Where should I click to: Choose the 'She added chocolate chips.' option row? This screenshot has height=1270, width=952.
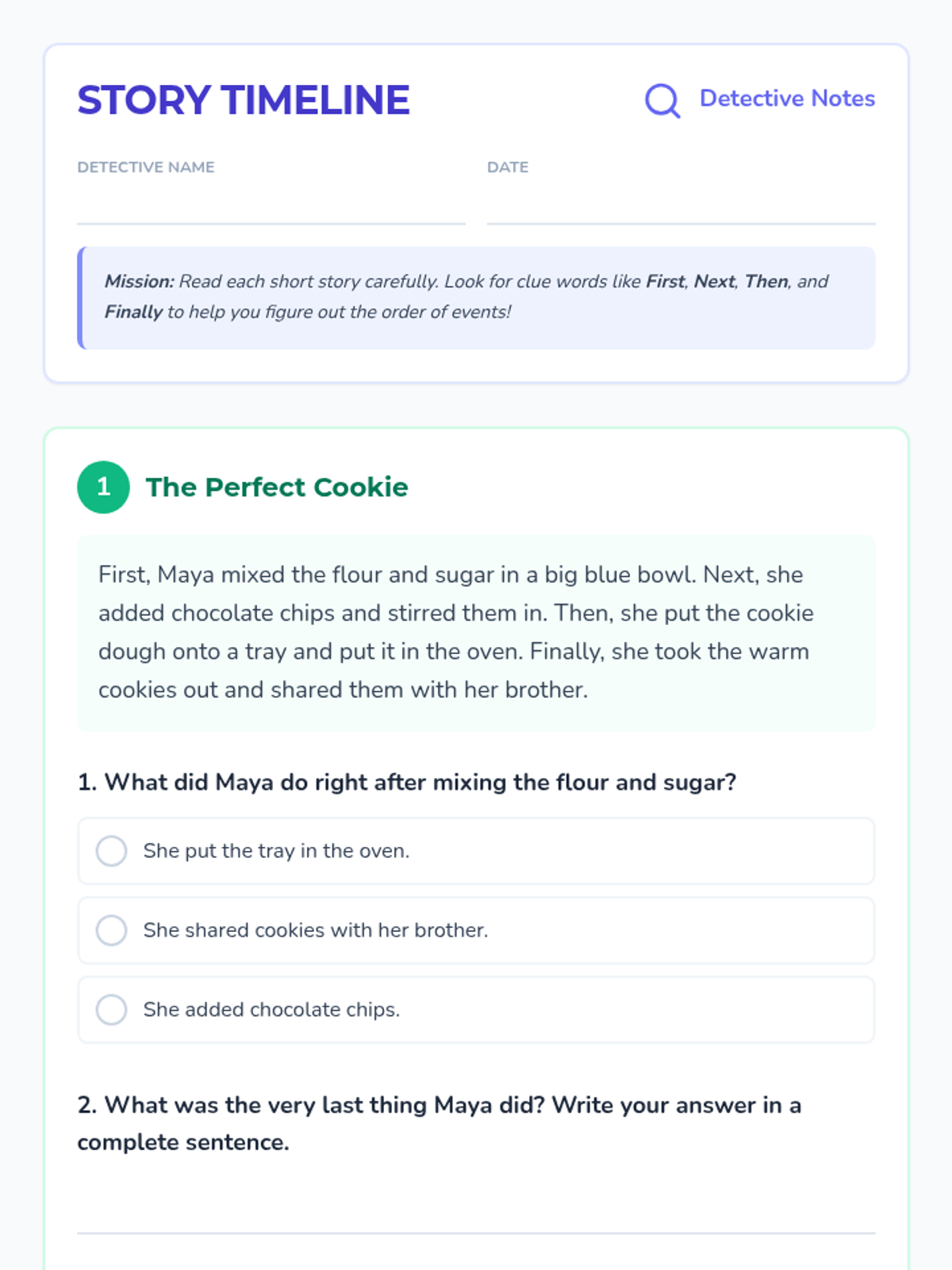tap(476, 1010)
